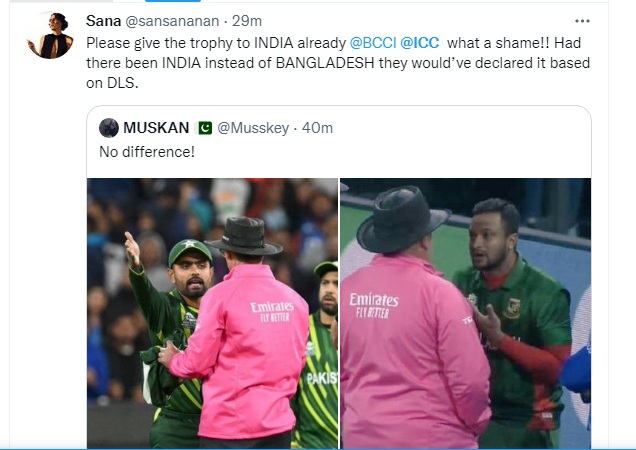Visit Sana's display name profile
Screen dimensions: 636x450
pyautogui.click(x=103, y=21)
